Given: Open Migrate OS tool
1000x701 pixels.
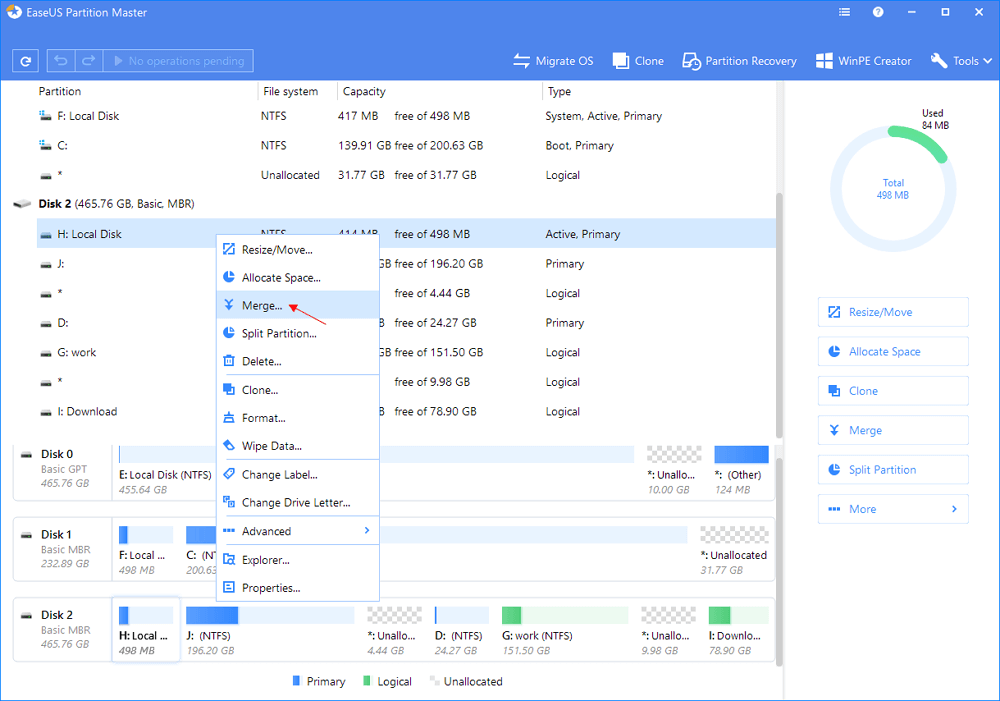Looking at the screenshot, I should 553,61.
